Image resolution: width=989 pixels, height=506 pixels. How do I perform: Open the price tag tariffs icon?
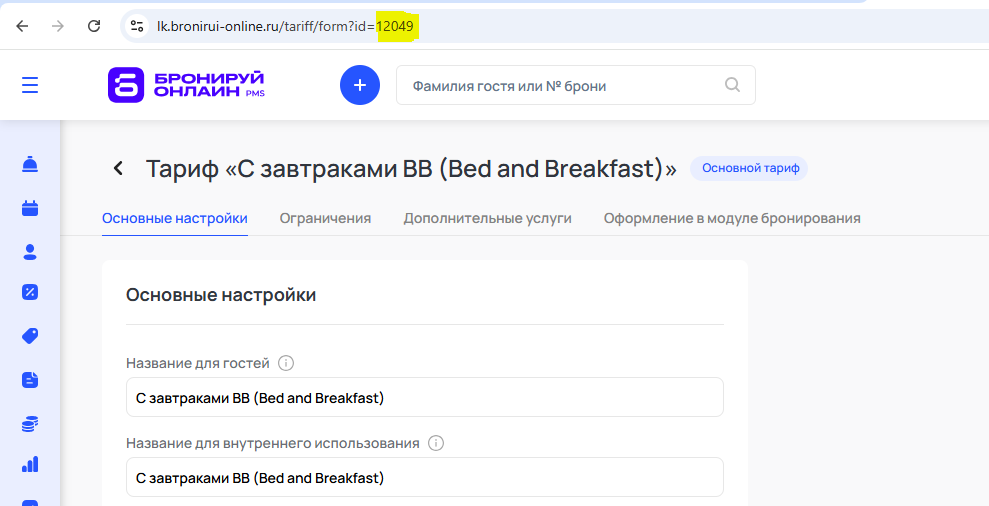[30, 336]
